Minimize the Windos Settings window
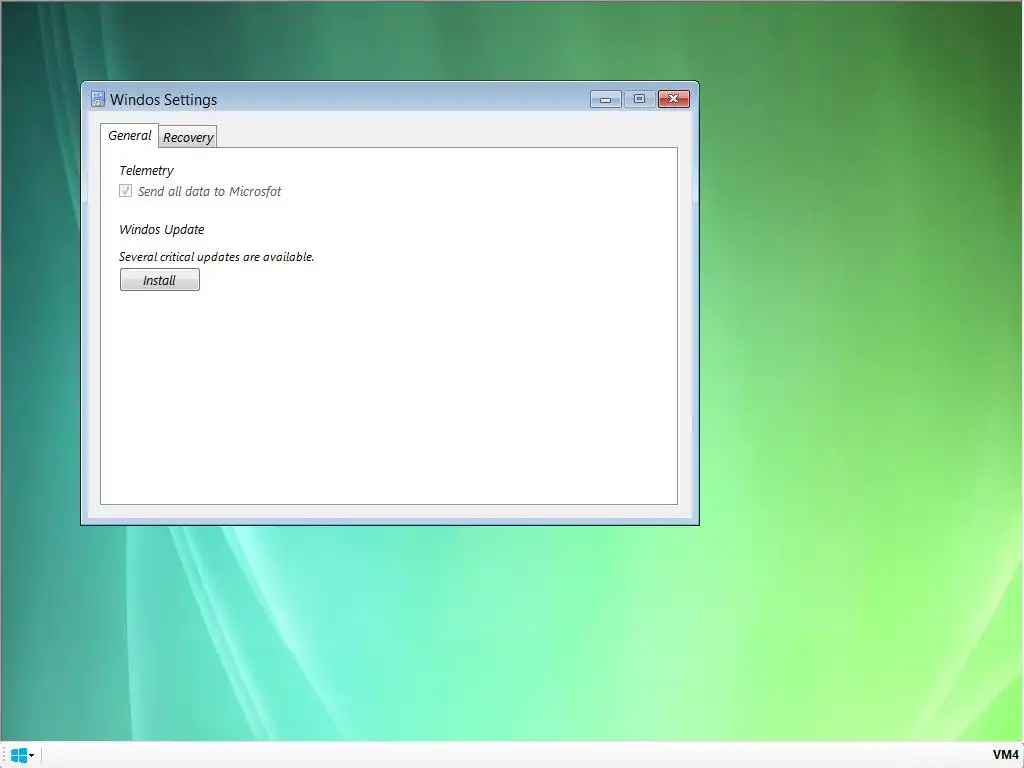Viewport: 1024px width, 768px height. (x=605, y=99)
